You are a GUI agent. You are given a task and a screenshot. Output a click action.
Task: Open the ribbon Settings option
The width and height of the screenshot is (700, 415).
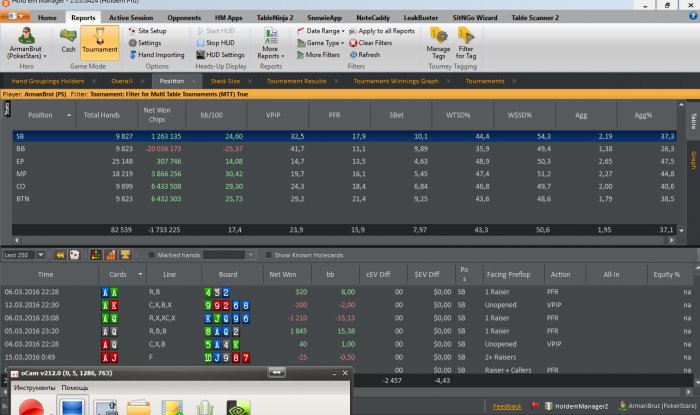(145, 43)
